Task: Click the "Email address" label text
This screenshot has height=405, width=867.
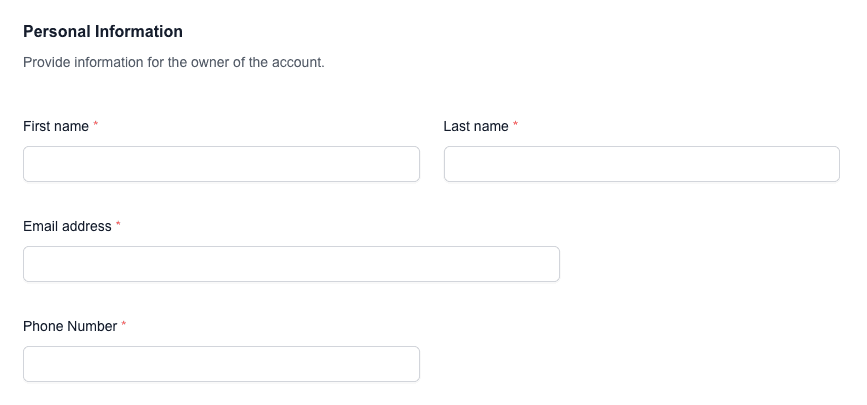Action: point(67,226)
